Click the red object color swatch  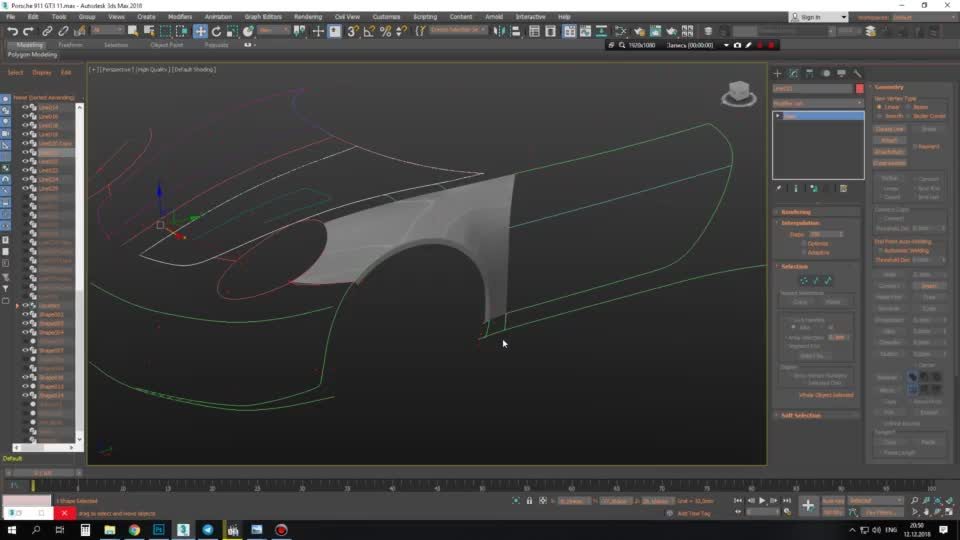[x=860, y=89]
